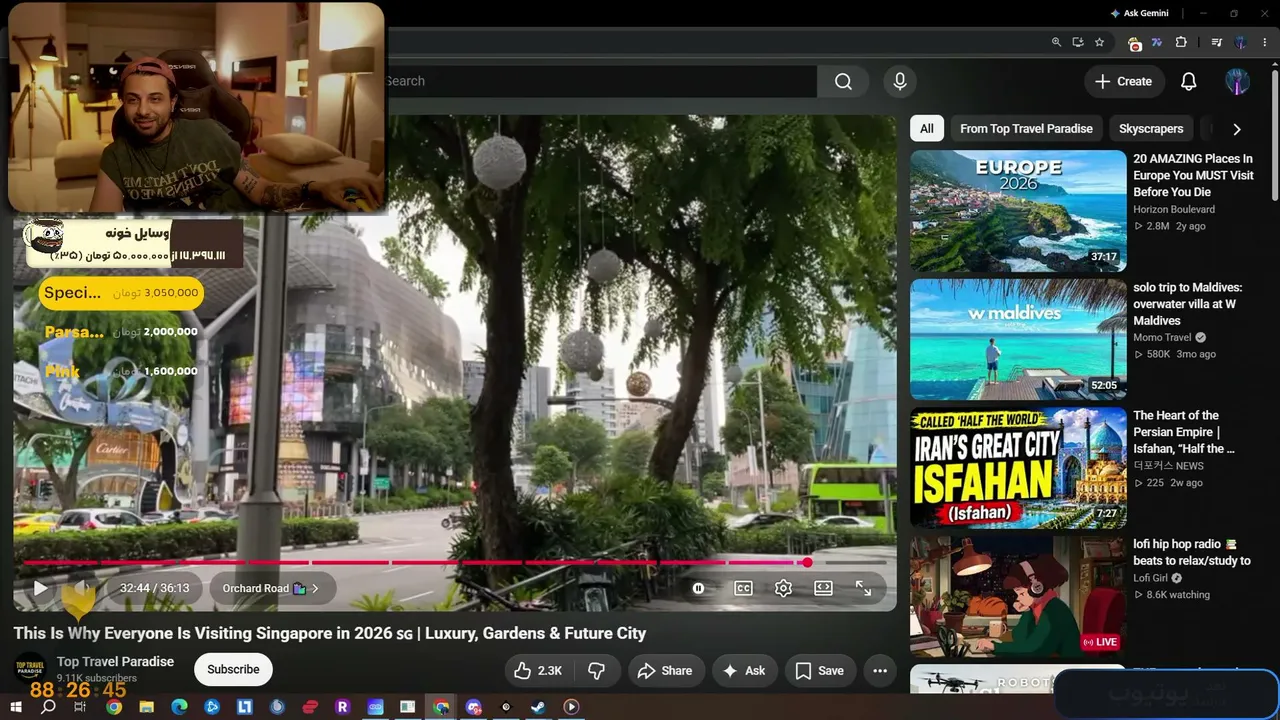
Task: Open the video player settings gear
Action: coord(783,588)
